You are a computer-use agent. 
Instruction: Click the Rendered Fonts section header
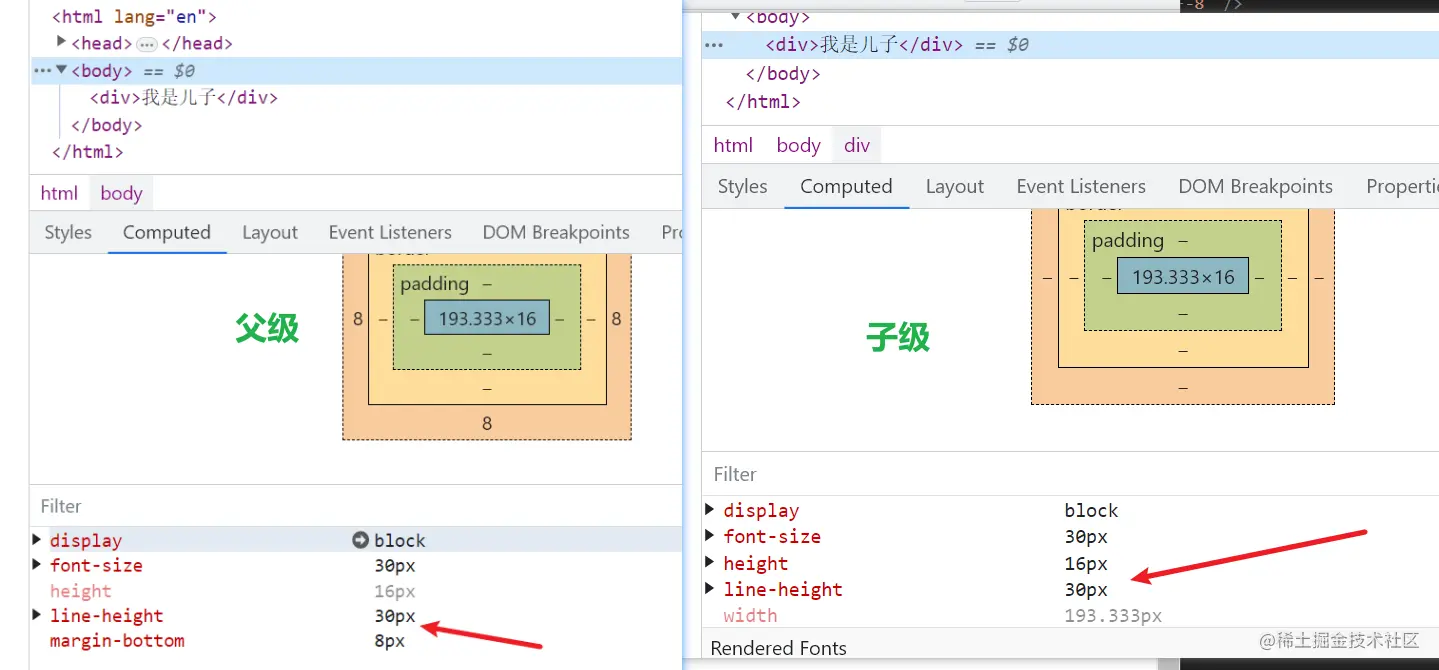[778, 648]
